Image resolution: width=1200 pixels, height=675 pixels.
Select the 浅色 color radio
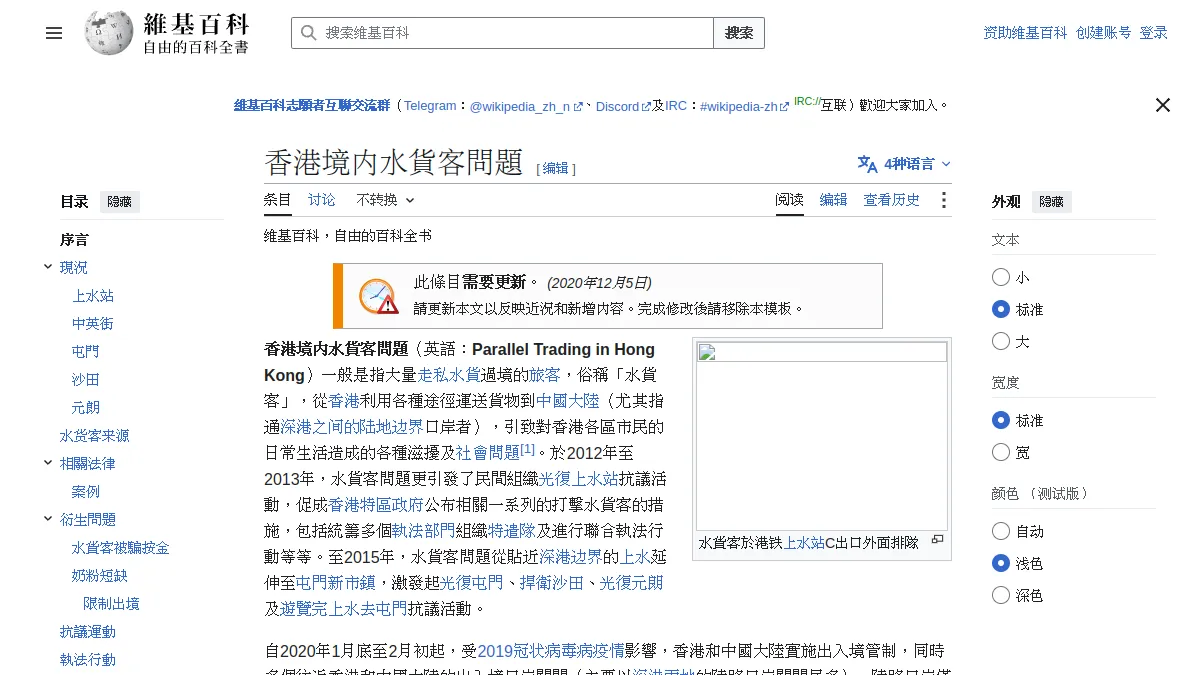pos(1001,563)
